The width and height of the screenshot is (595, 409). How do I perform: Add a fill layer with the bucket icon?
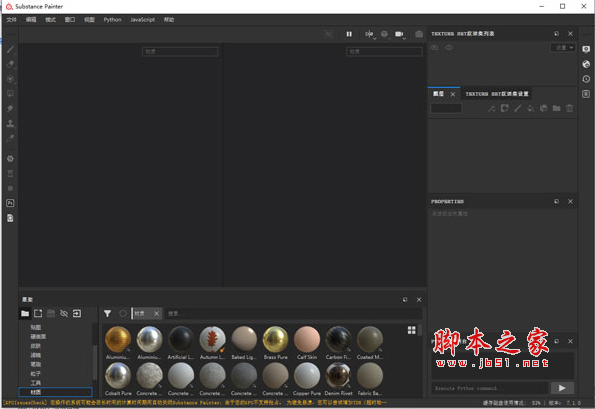tap(530, 109)
